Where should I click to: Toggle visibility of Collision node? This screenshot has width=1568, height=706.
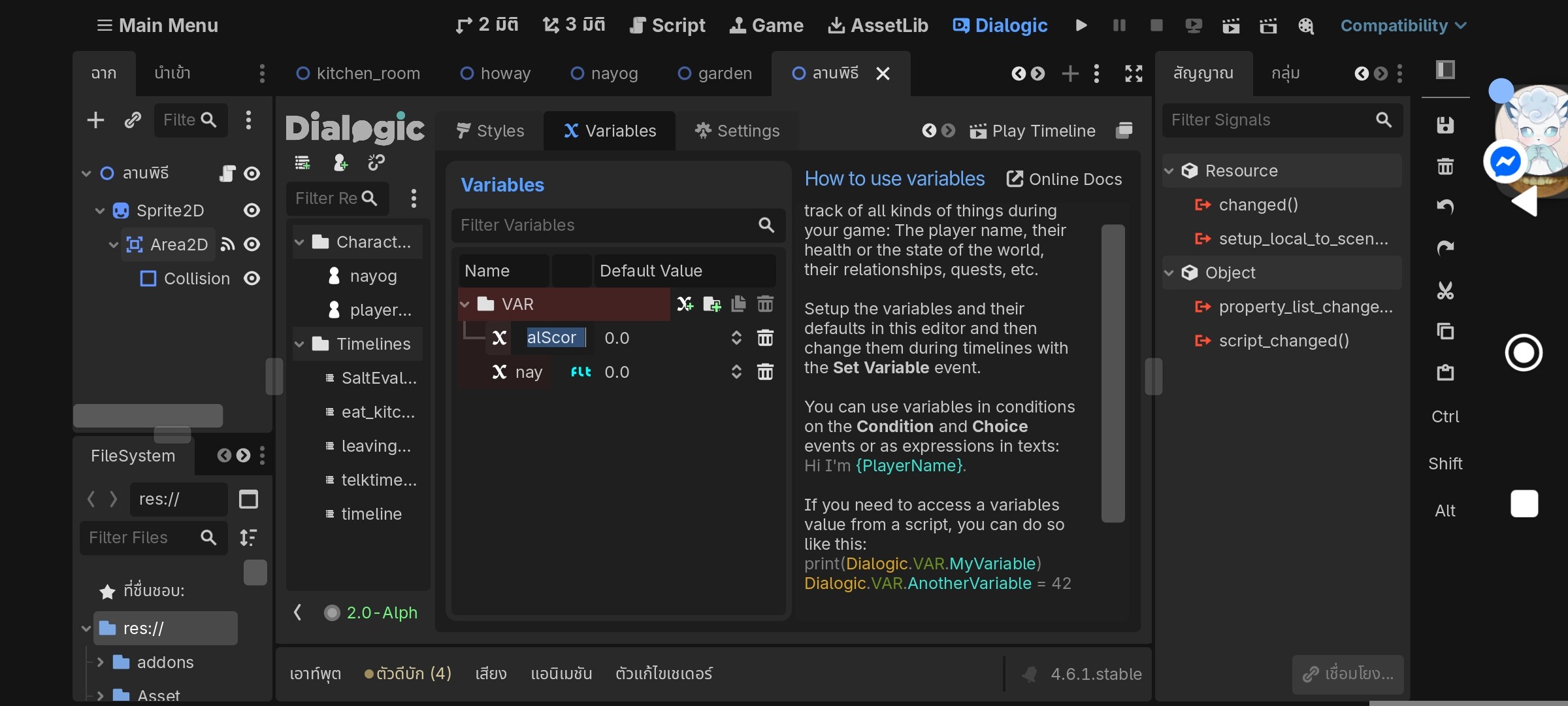tap(252, 278)
